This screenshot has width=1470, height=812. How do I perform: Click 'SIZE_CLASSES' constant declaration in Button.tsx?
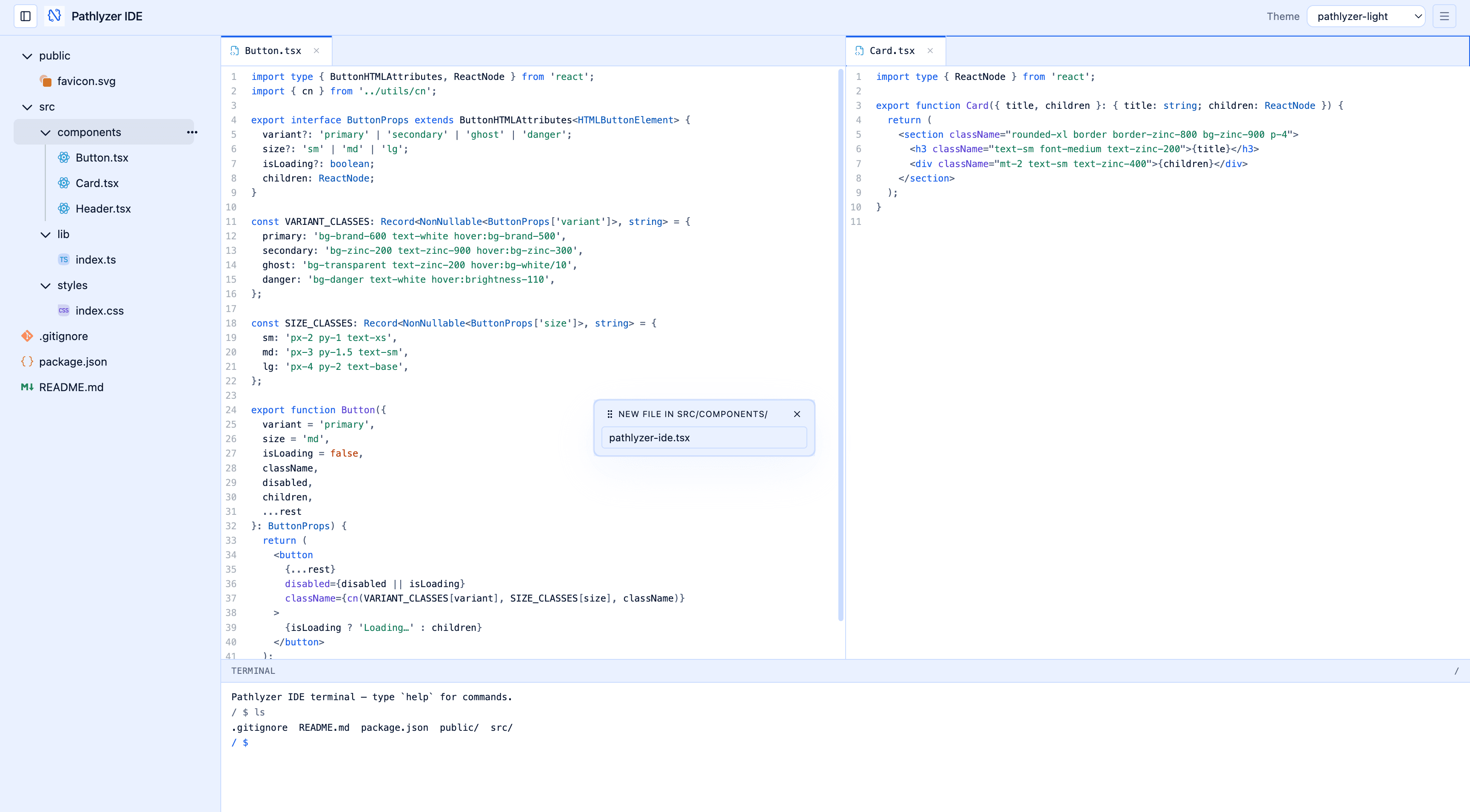tap(318, 324)
